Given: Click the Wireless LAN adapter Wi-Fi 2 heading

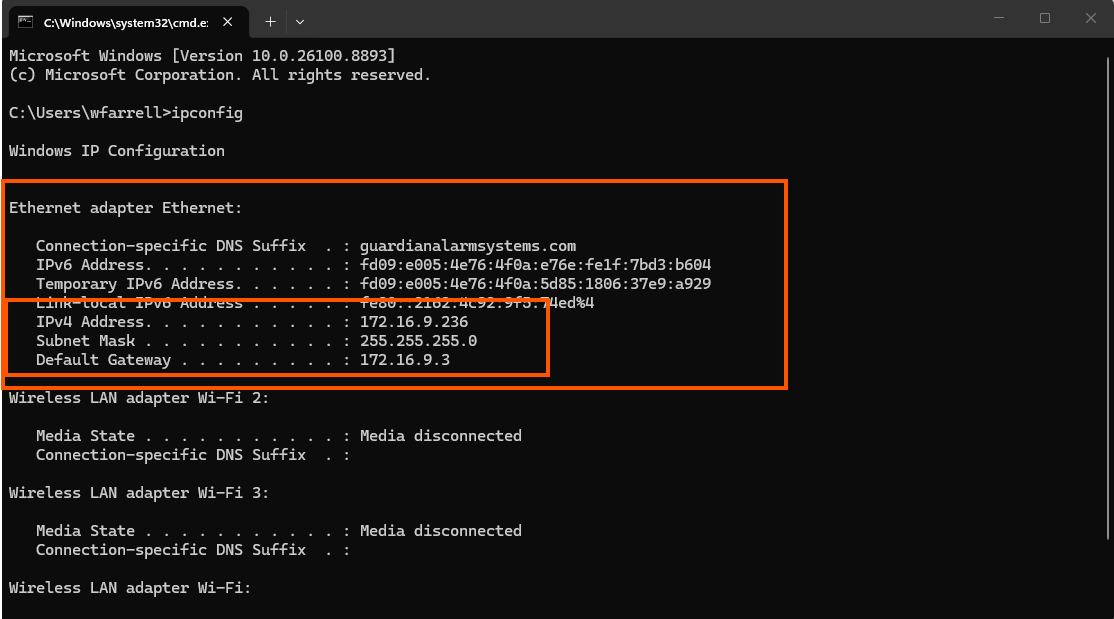Looking at the screenshot, I should tap(139, 398).
